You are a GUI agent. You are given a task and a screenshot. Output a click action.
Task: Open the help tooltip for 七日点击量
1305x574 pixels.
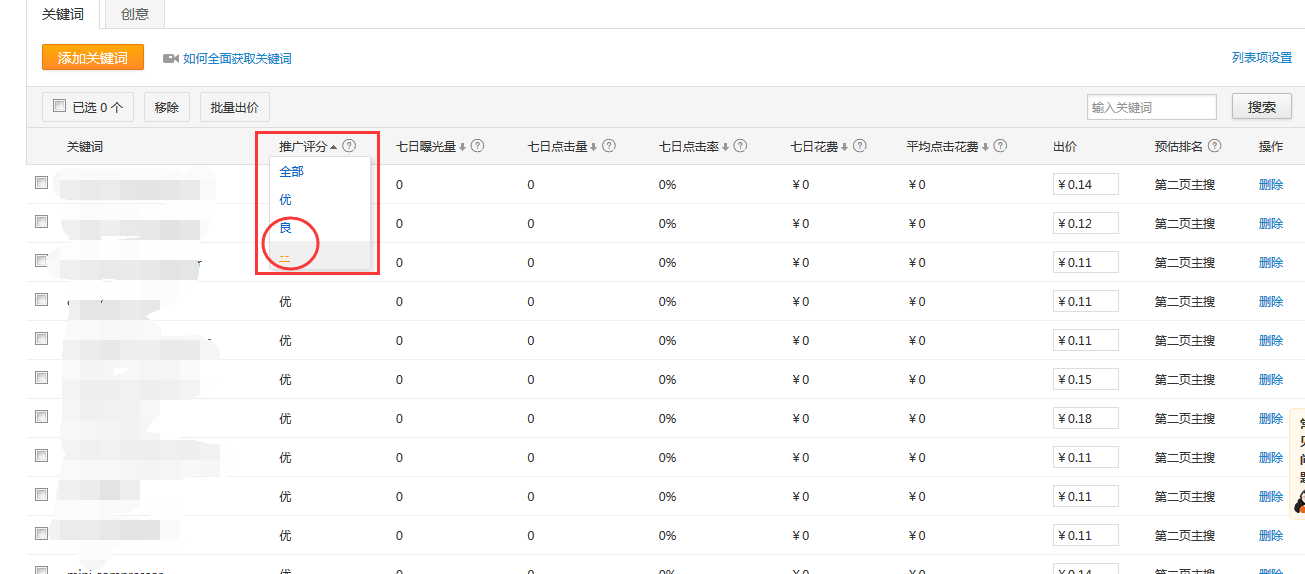point(609,146)
